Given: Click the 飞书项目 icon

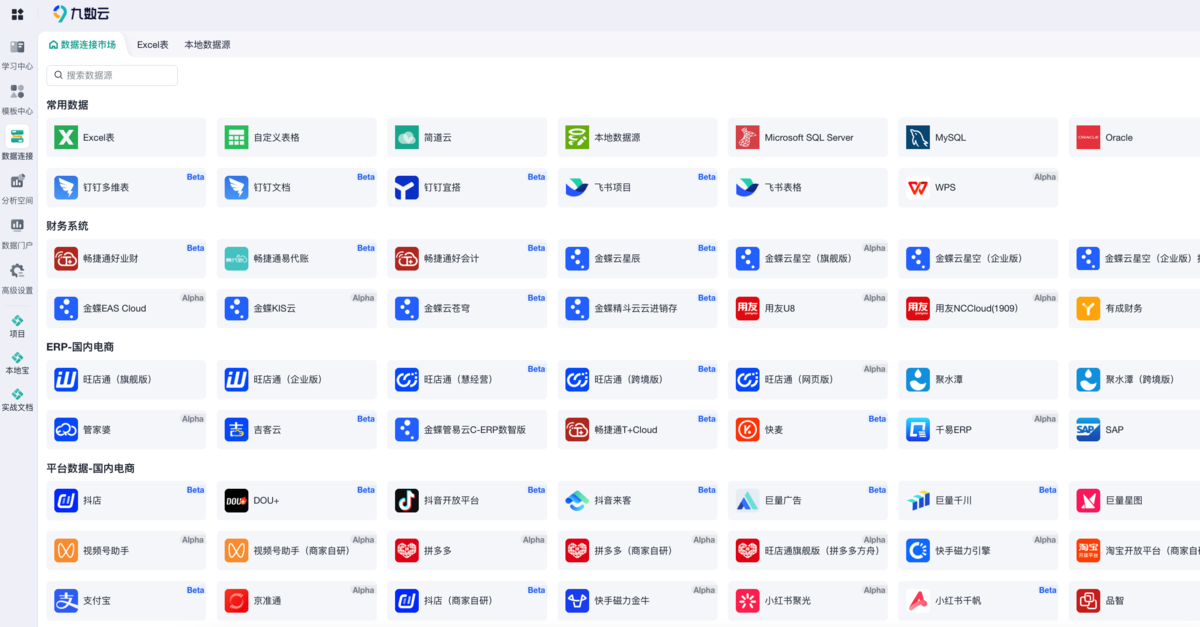Looking at the screenshot, I should 577,188.
